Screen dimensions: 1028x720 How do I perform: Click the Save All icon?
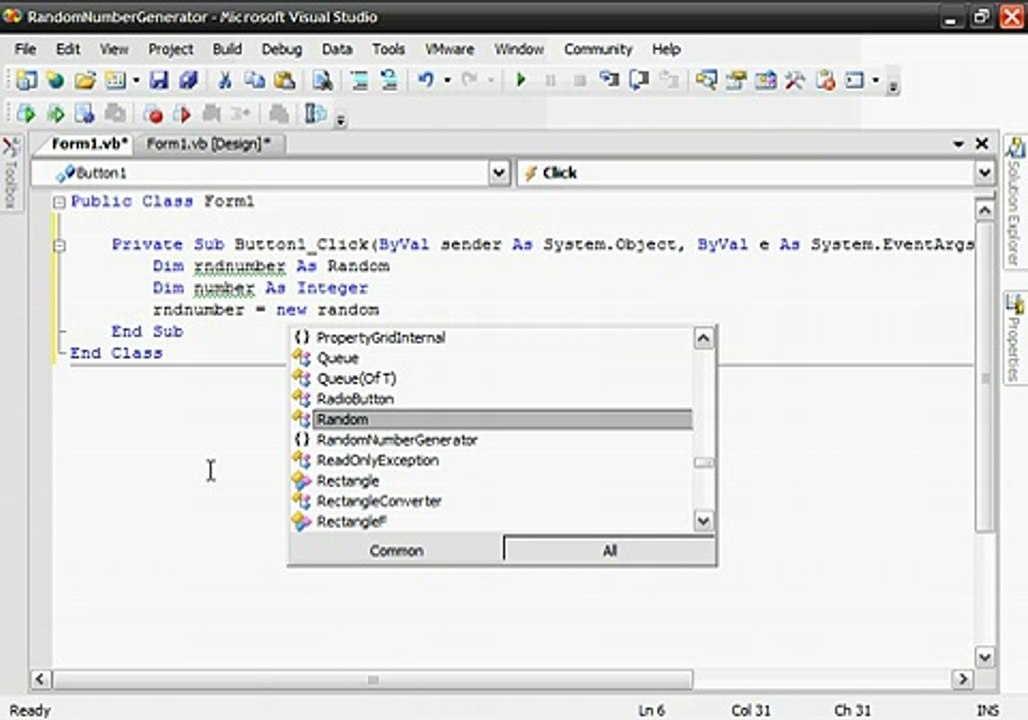[x=187, y=81]
